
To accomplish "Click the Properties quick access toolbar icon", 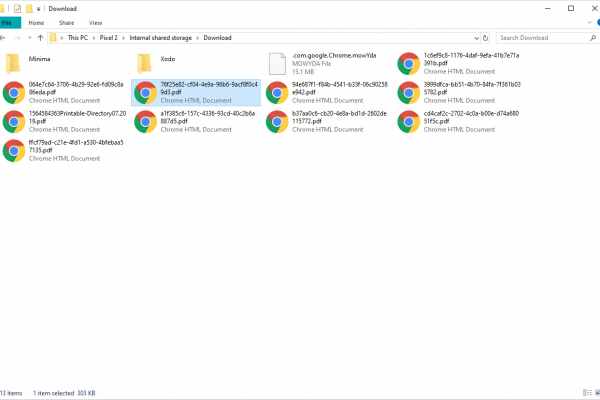I will (x=17, y=8).
